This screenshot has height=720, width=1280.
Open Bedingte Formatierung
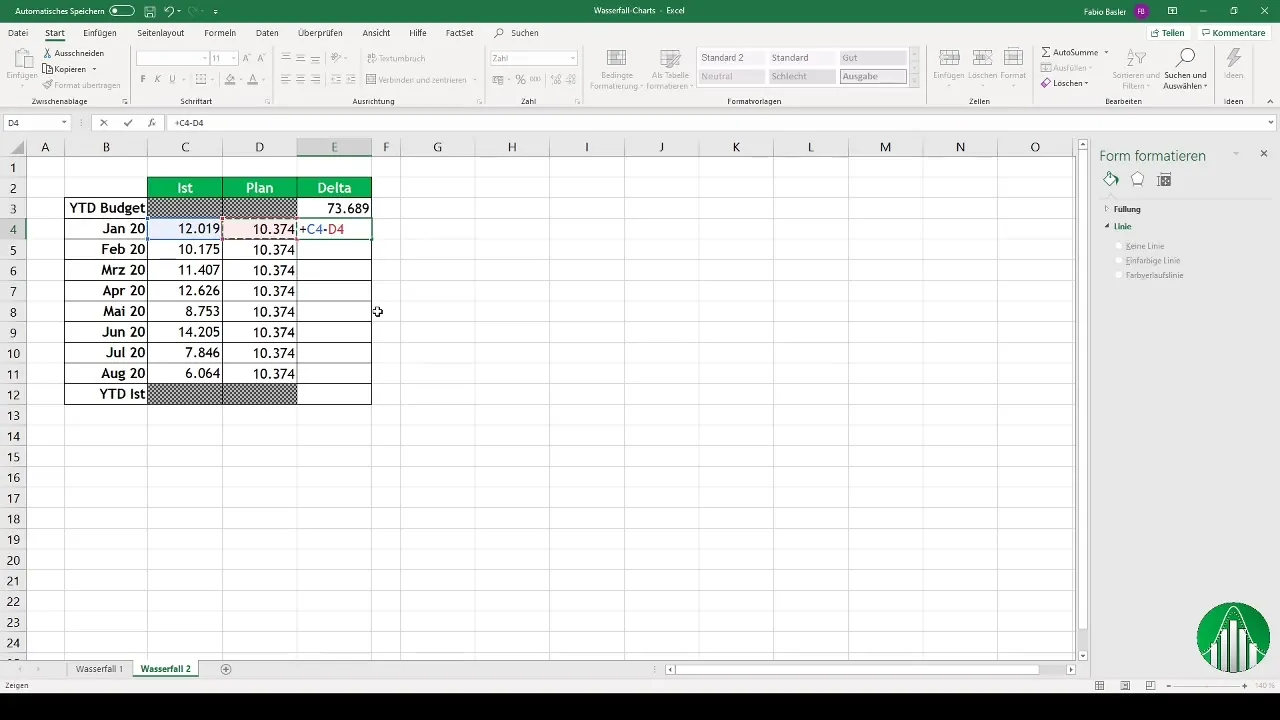pyautogui.click(x=614, y=69)
